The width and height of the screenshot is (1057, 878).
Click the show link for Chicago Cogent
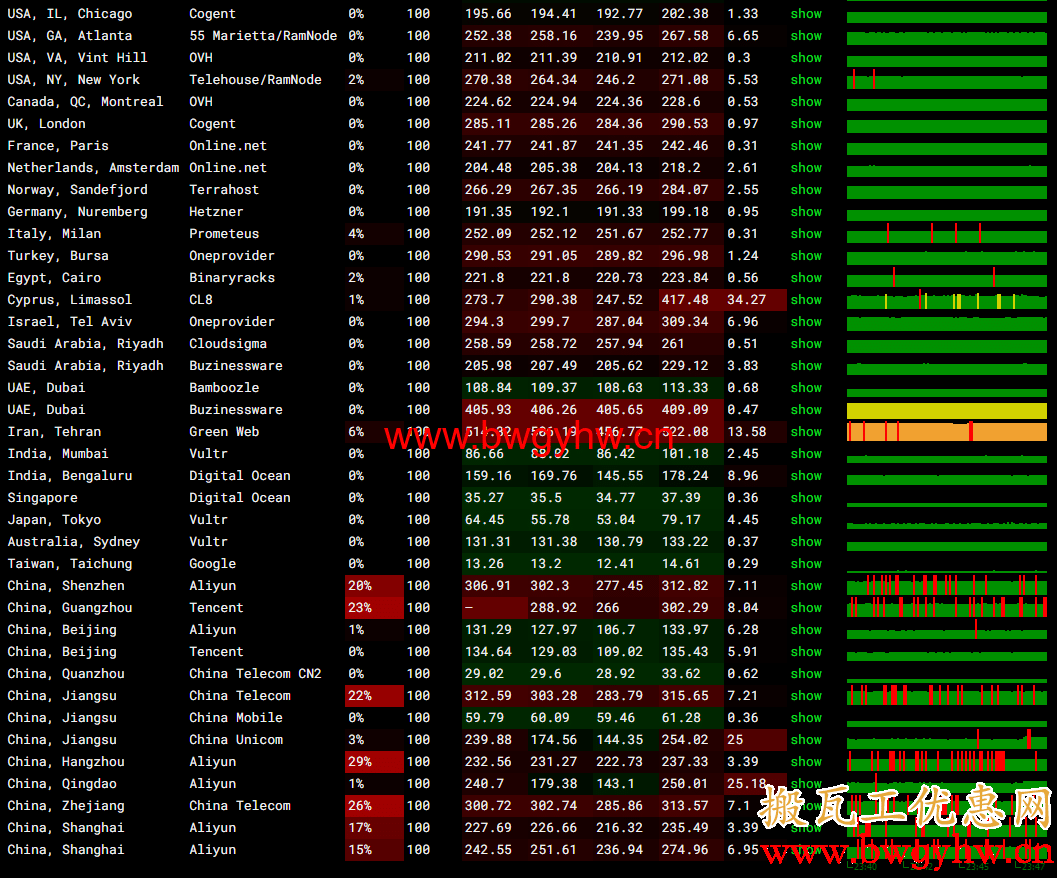(806, 13)
